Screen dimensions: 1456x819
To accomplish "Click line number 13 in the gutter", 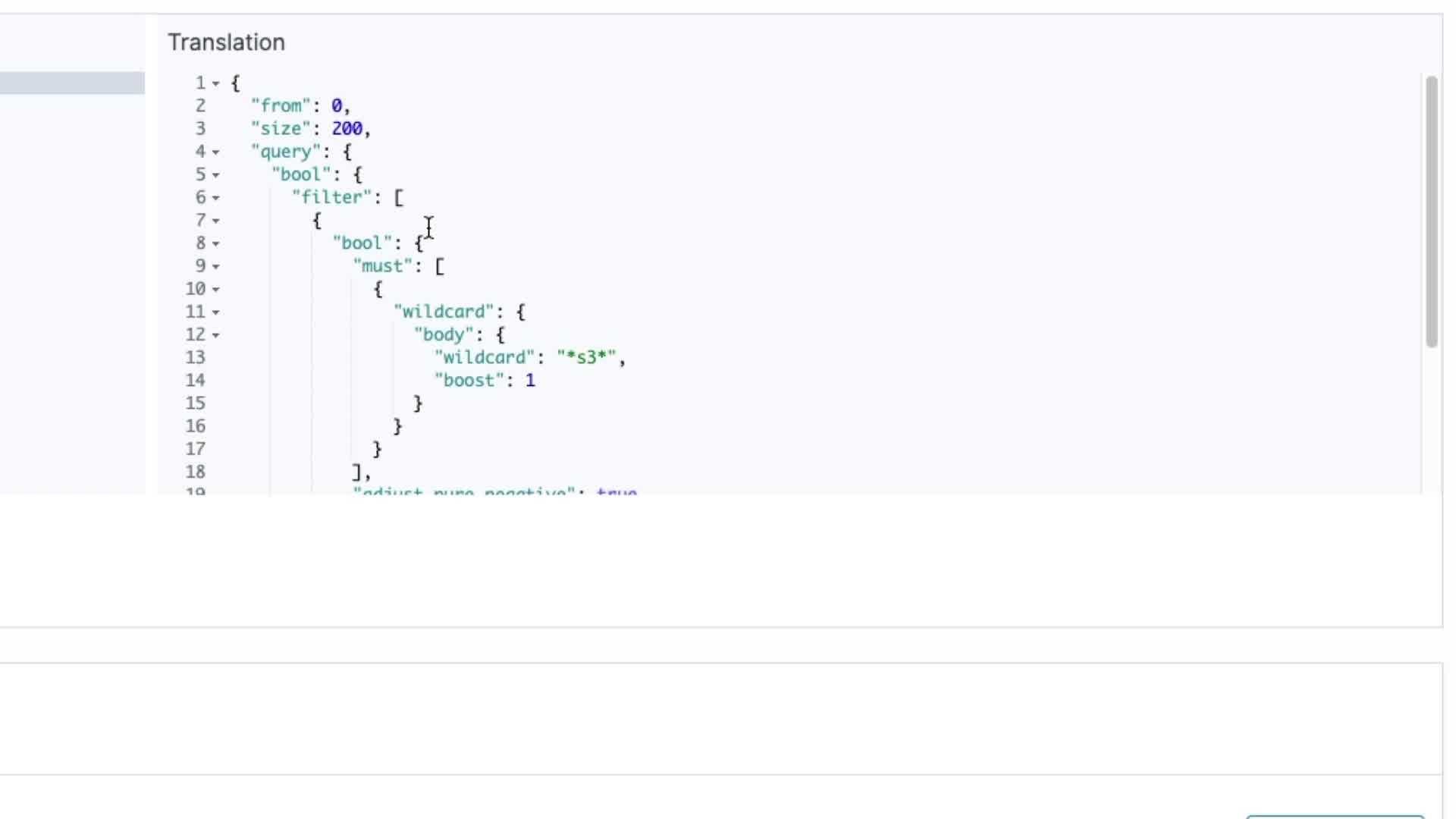I will [x=195, y=357].
